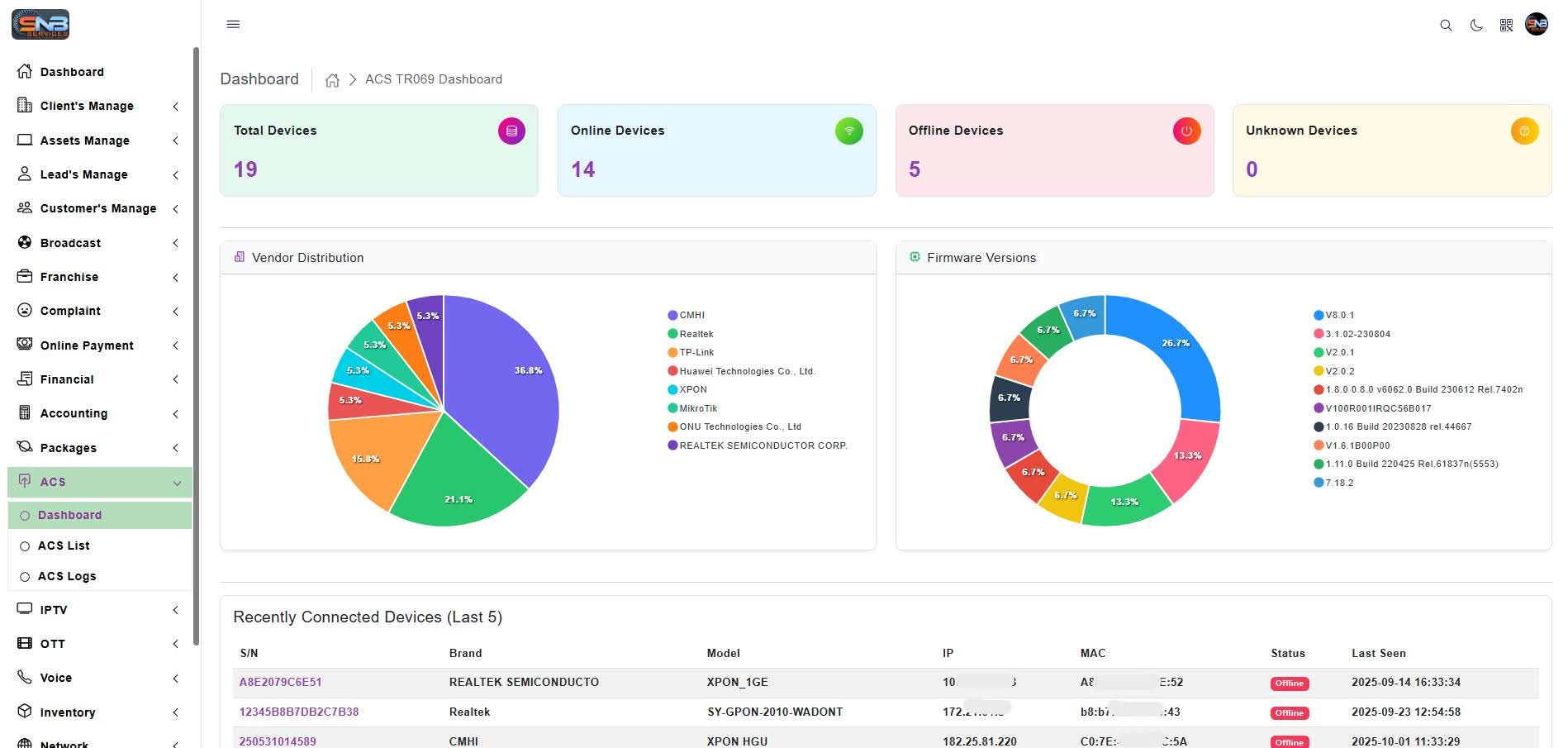Click the hamburger menu icon to collapse sidebar

(x=233, y=25)
